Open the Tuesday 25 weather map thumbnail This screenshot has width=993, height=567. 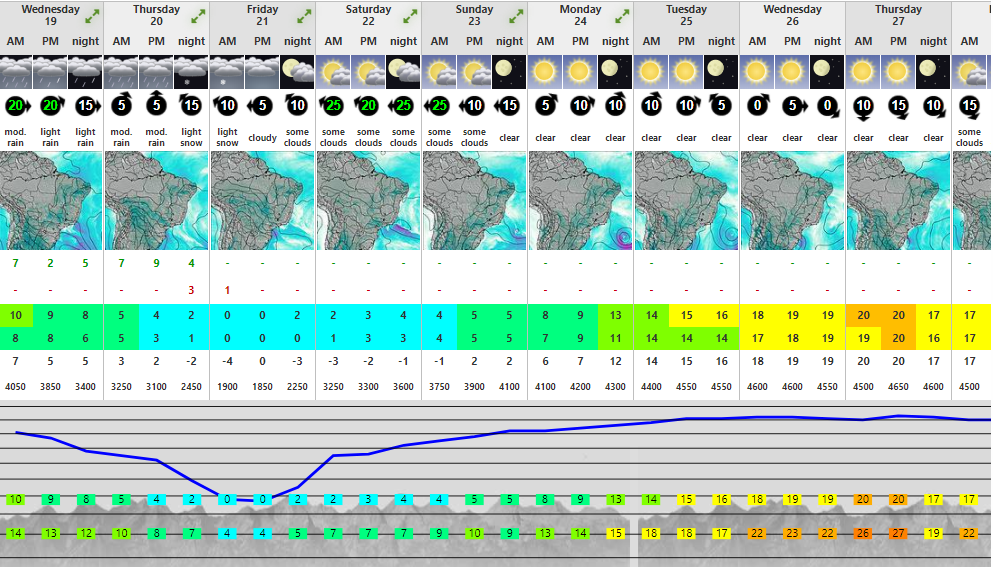[687, 201]
